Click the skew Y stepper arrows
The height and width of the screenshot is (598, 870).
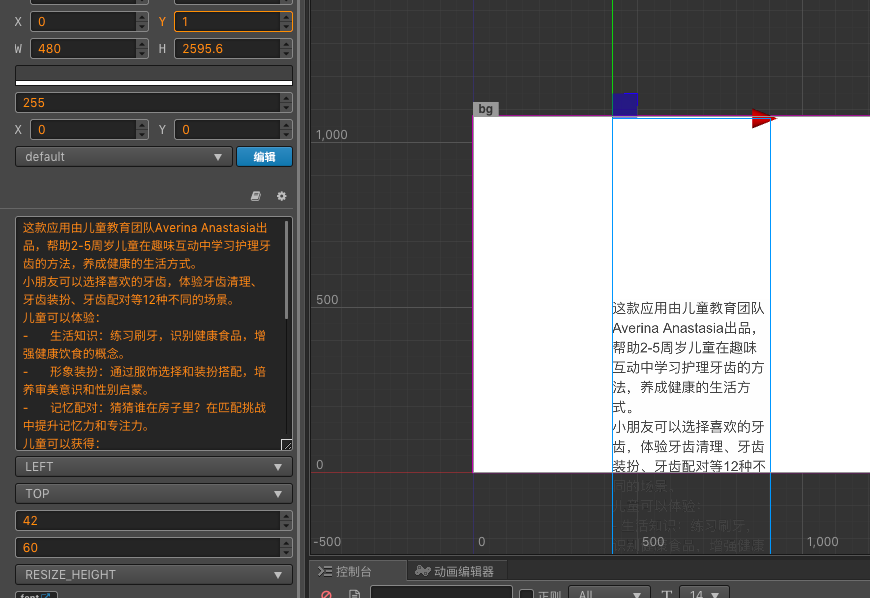tap(286, 129)
